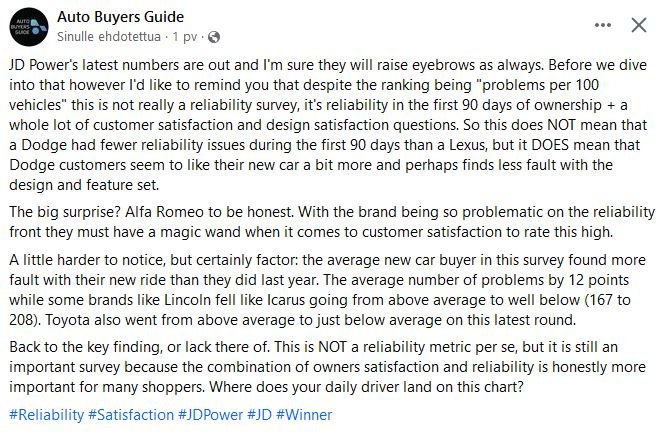Viewport: 670px width, 435px height.
Task: Visit the #Winner hashtag
Action: point(304,414)
